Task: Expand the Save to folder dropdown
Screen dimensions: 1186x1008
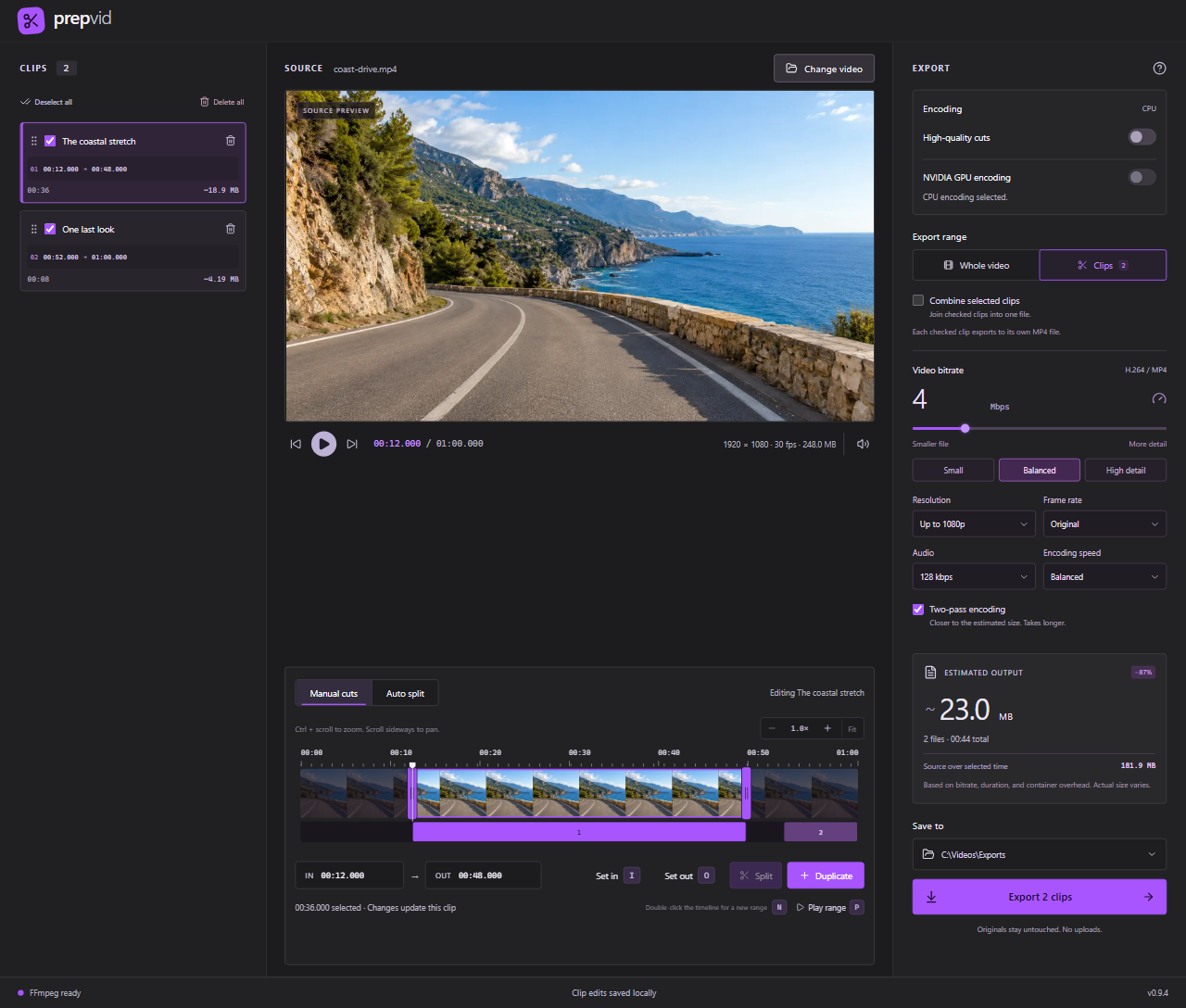Action: [1040, 854]
